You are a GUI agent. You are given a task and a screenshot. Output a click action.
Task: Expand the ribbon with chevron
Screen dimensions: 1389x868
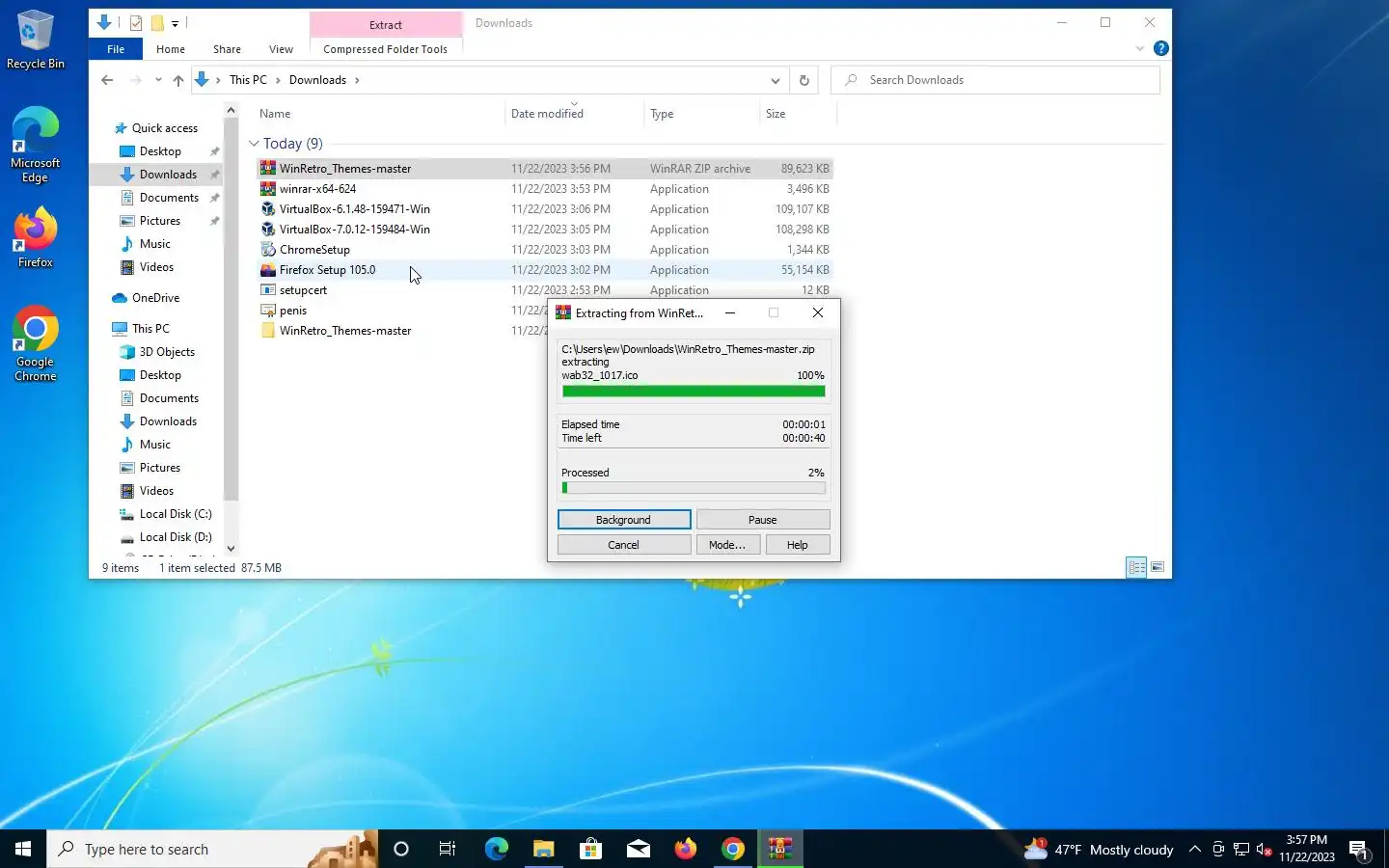[x=1140, y=48]
